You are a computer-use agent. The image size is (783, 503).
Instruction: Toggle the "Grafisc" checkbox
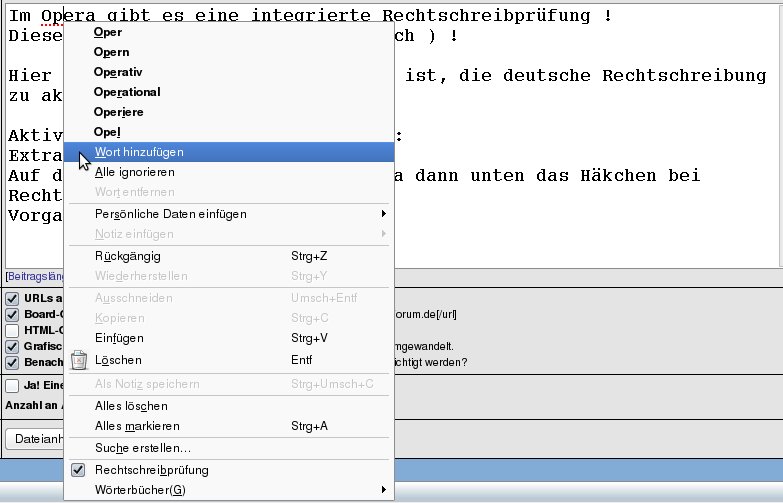point(12,347)
